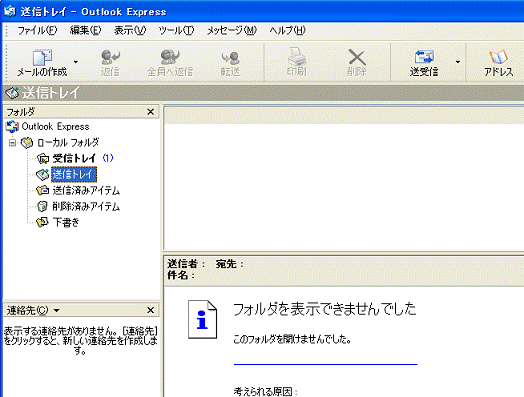The height and width of the screenshot is (397, 524).
Task: Open the dropdown arrow next to メールの作成
Action: 76,62
